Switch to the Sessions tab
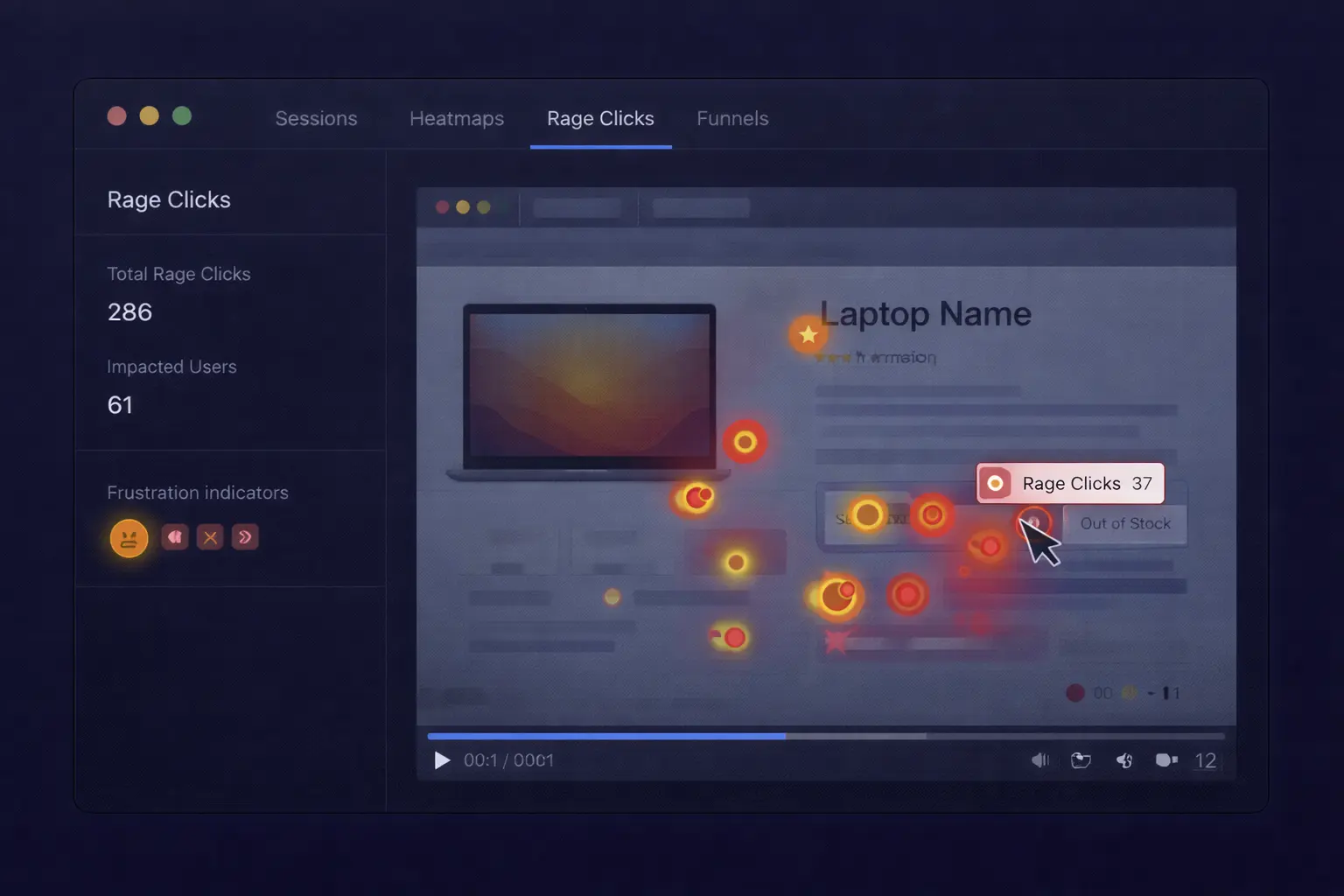The width and height of the screenshot is (1344, 896). [x=316, y=118]
